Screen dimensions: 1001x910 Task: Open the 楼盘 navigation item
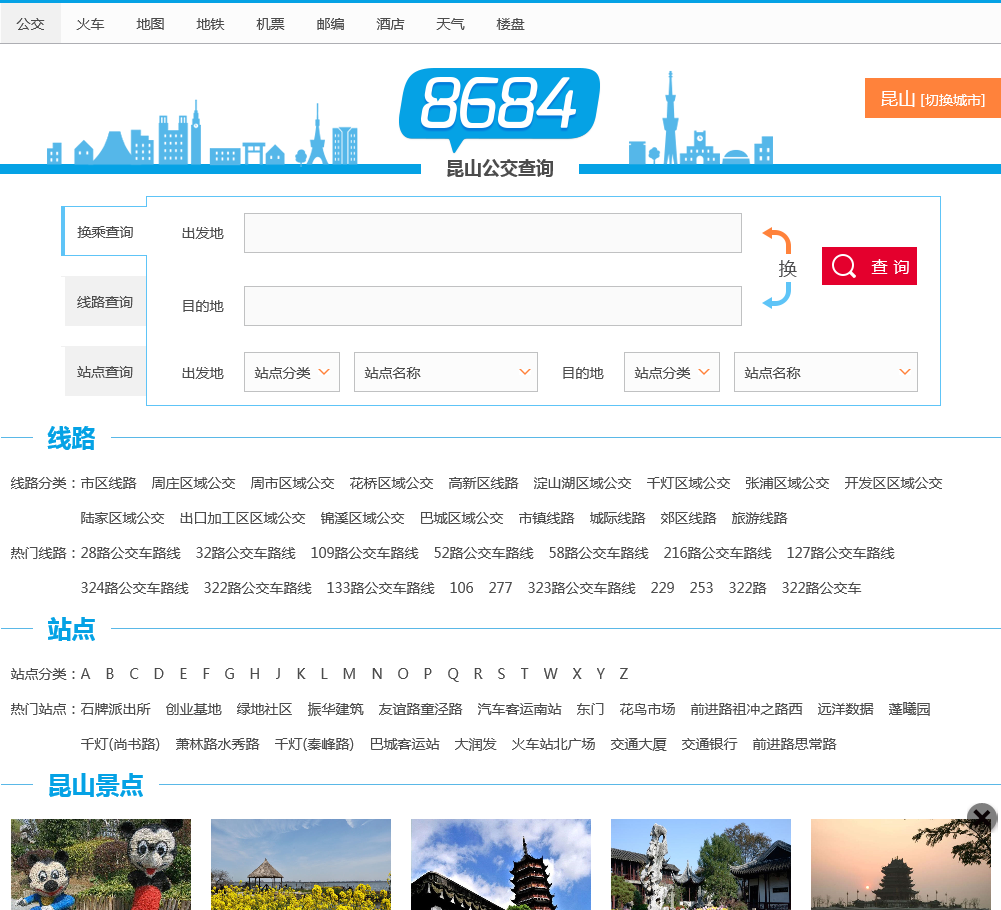click(510, 24)
